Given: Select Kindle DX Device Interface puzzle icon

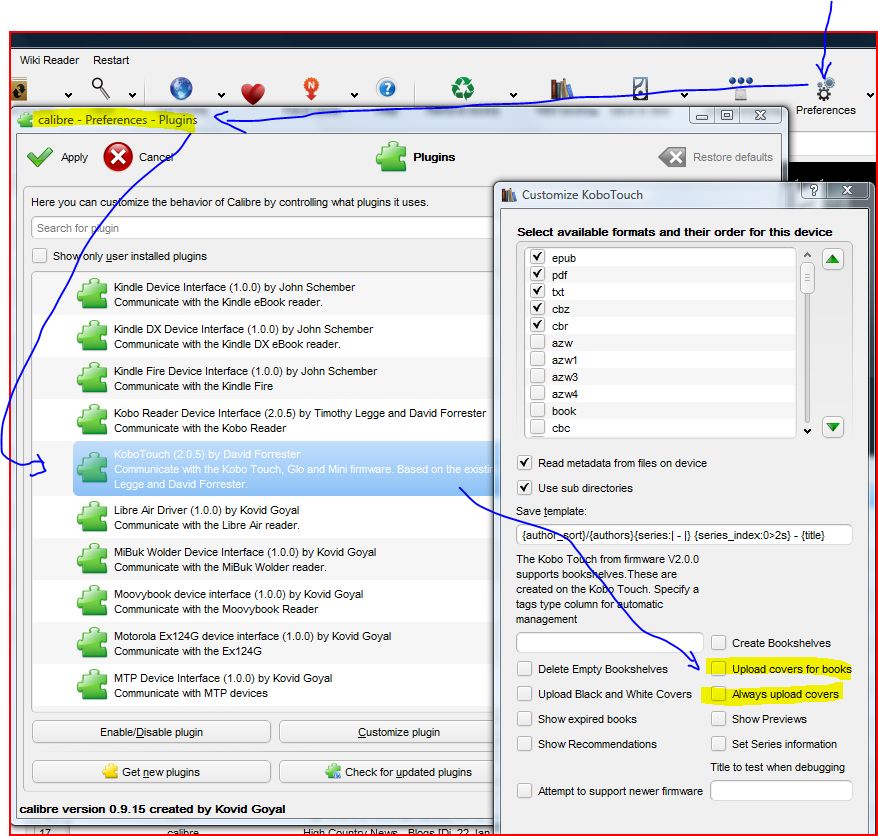Looking at the screenshot, I should (x=92, y=335).
